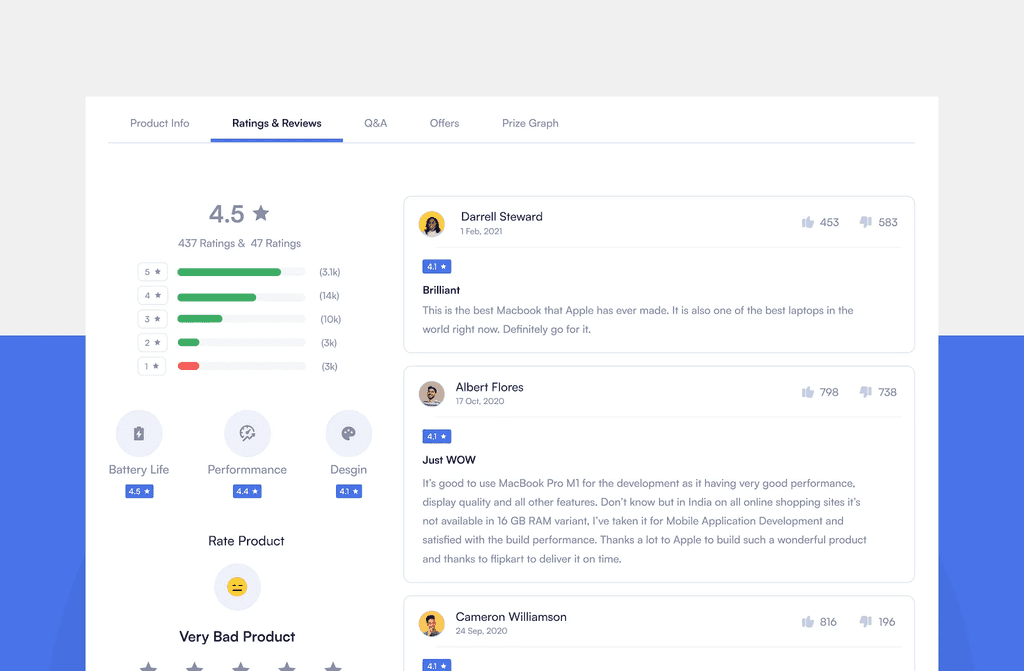1024x671 pixels.
Task: Click the Battery Life icon
Action: click(138, 433)
